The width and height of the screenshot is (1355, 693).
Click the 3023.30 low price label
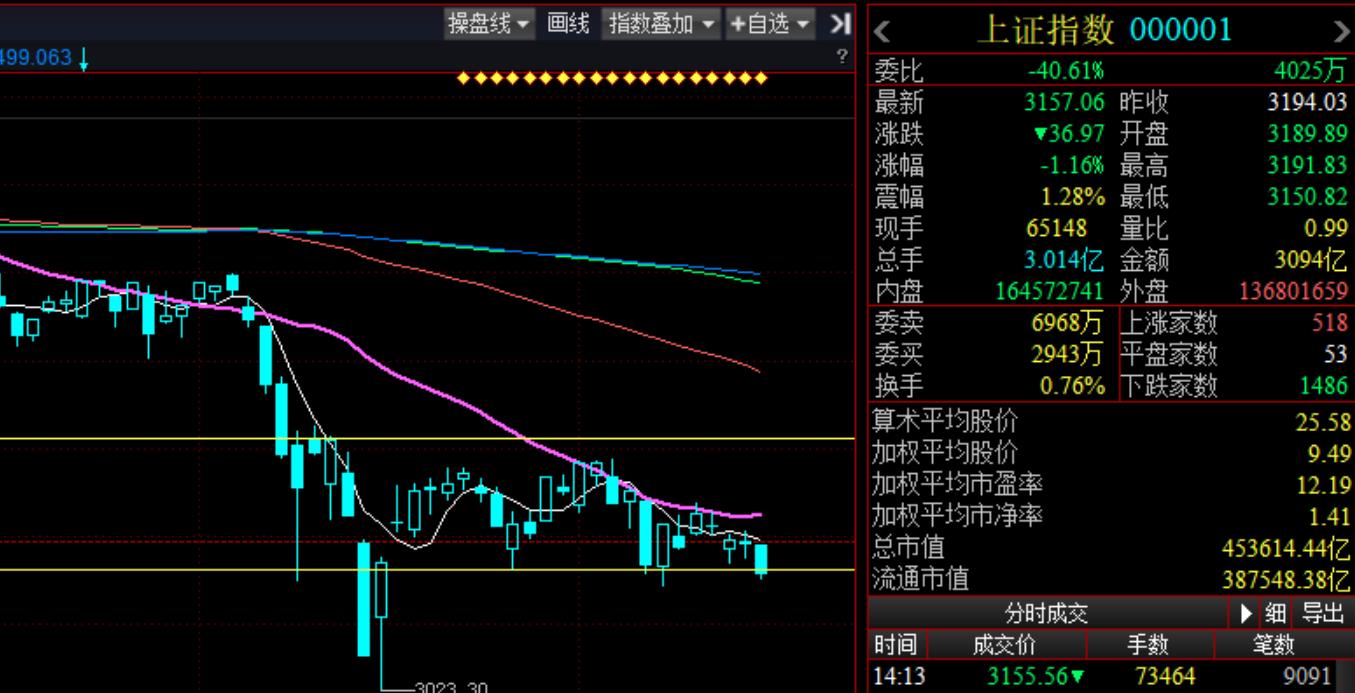[449, 688]
